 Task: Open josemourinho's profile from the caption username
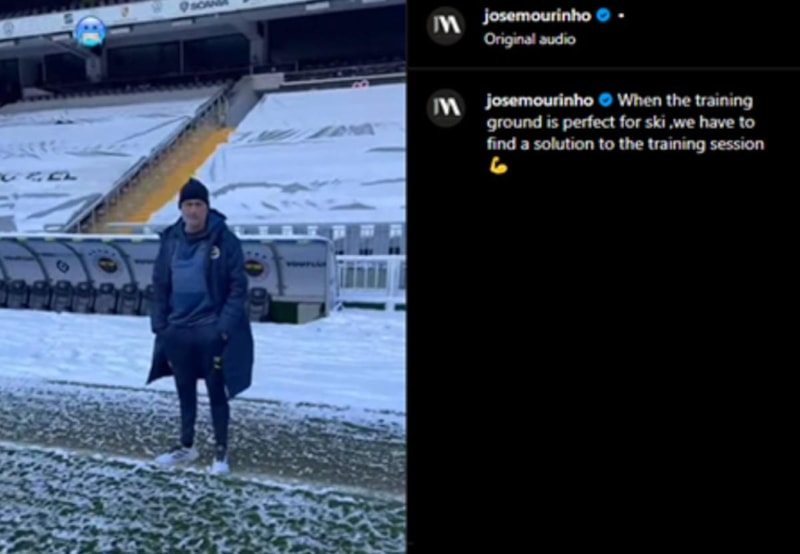[x=540, y=100]
